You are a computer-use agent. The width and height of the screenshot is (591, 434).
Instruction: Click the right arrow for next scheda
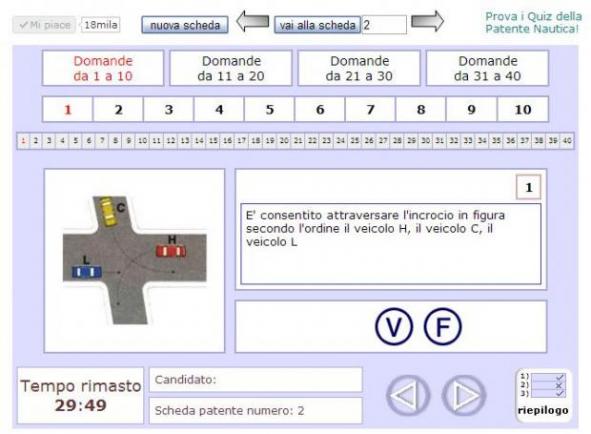(427, 21)
